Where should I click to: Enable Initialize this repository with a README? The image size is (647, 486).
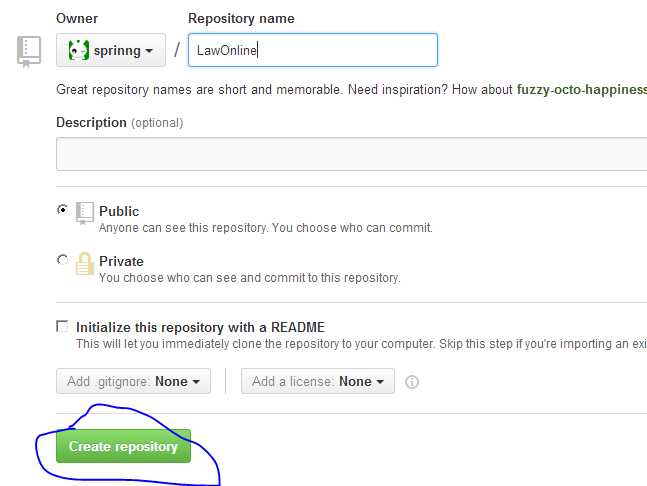(63, 326)
